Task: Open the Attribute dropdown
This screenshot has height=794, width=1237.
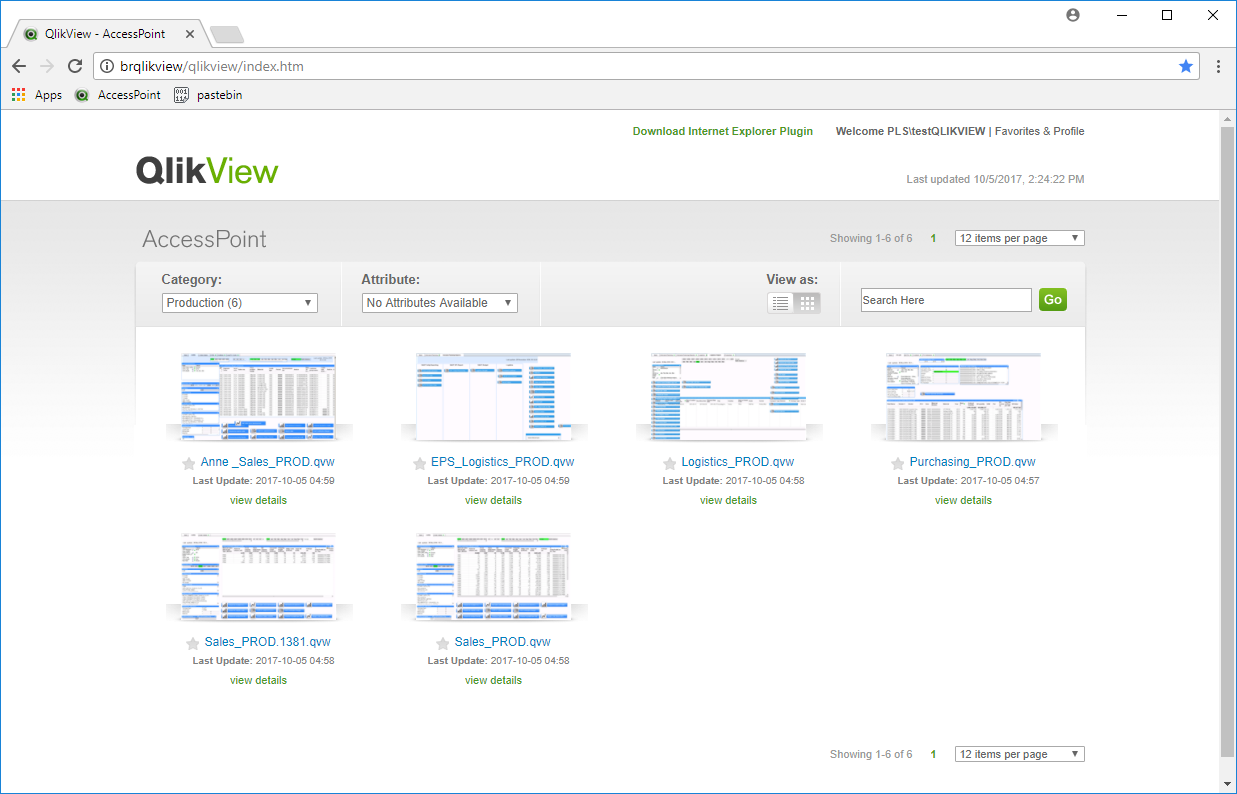Action: (x=440, y=303)
